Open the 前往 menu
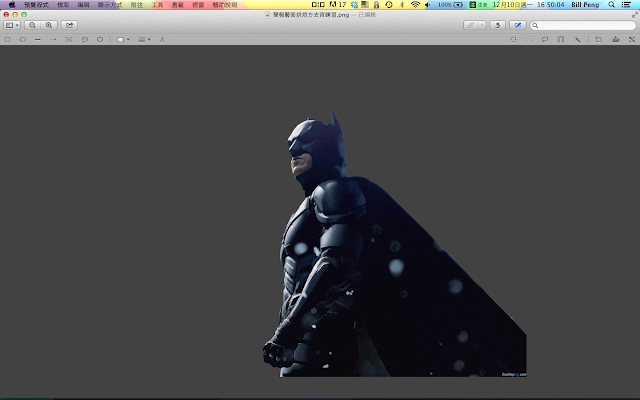Image resolution: width=640 pixels, height=400 pixels. [137, 5]
